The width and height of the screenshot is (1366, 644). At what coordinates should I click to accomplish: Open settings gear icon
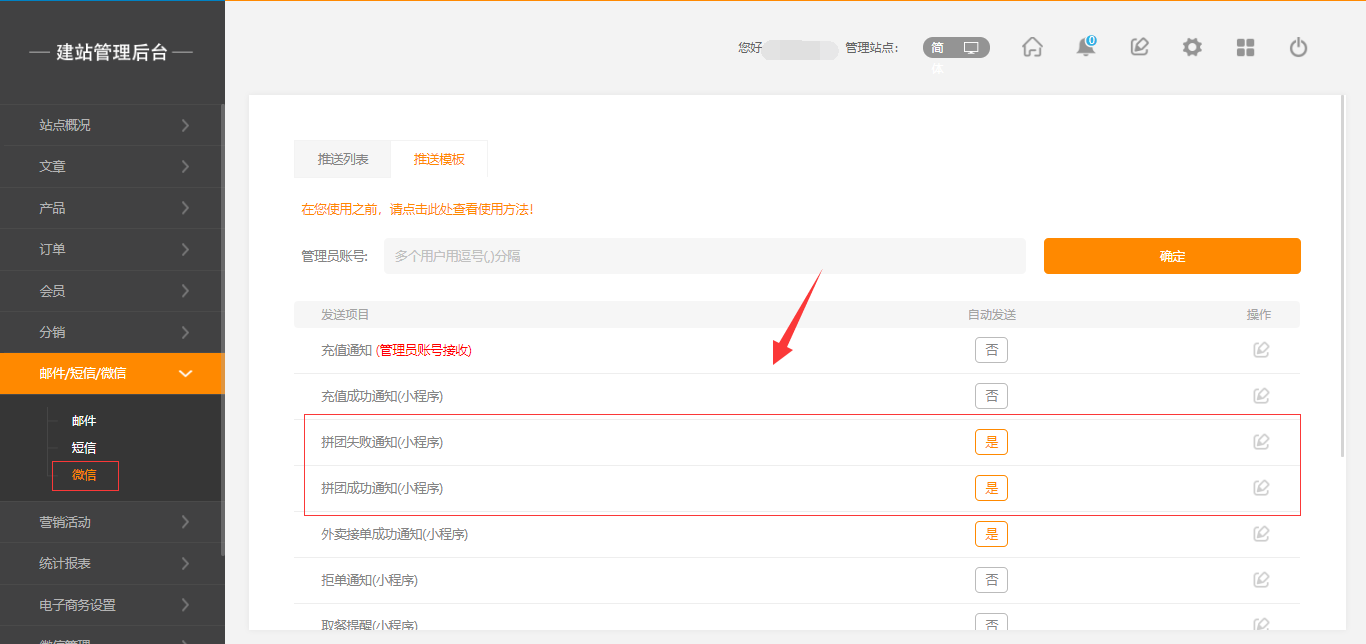1192,47
